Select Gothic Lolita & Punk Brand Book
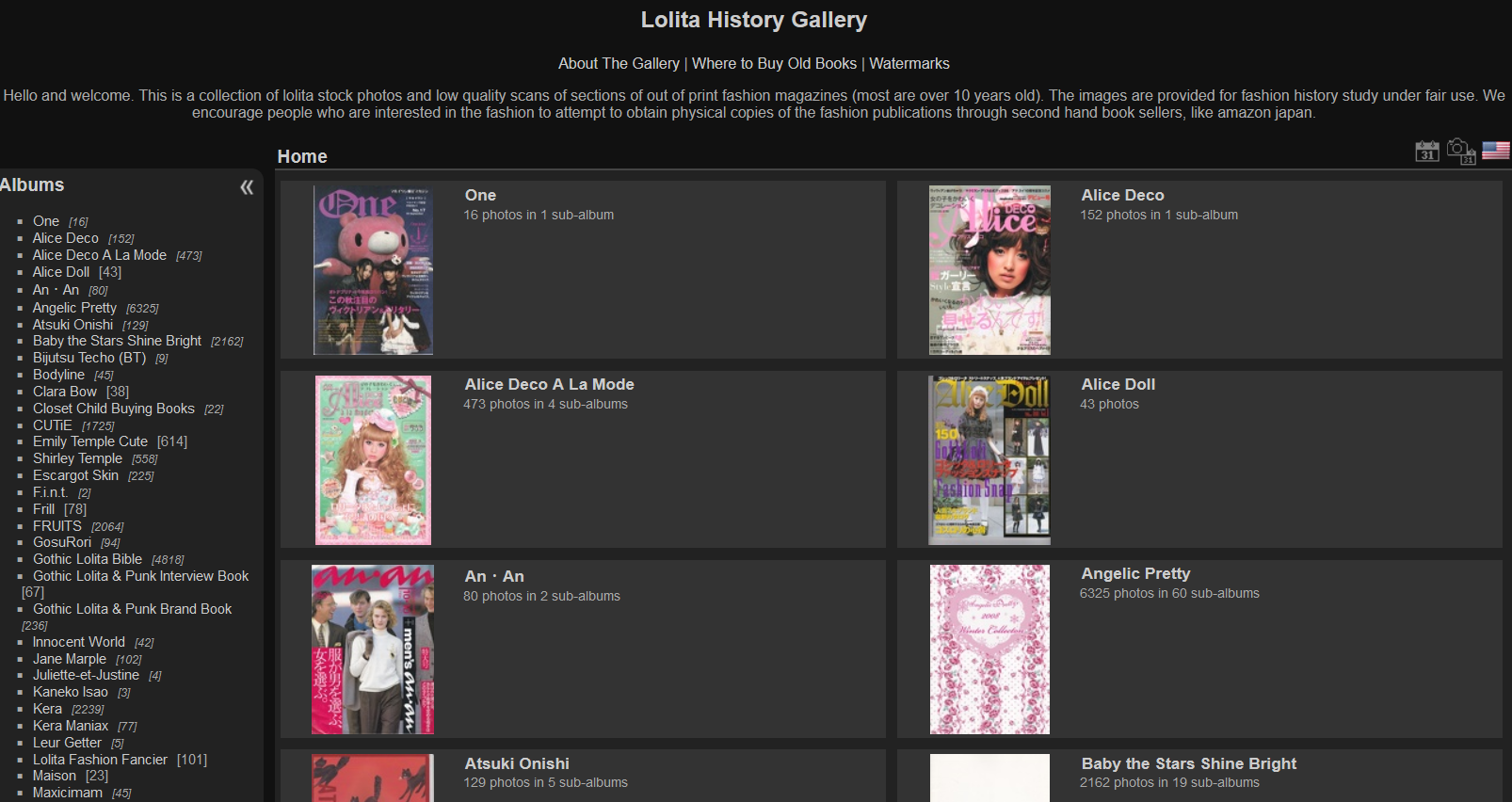 tap(133, 609)
